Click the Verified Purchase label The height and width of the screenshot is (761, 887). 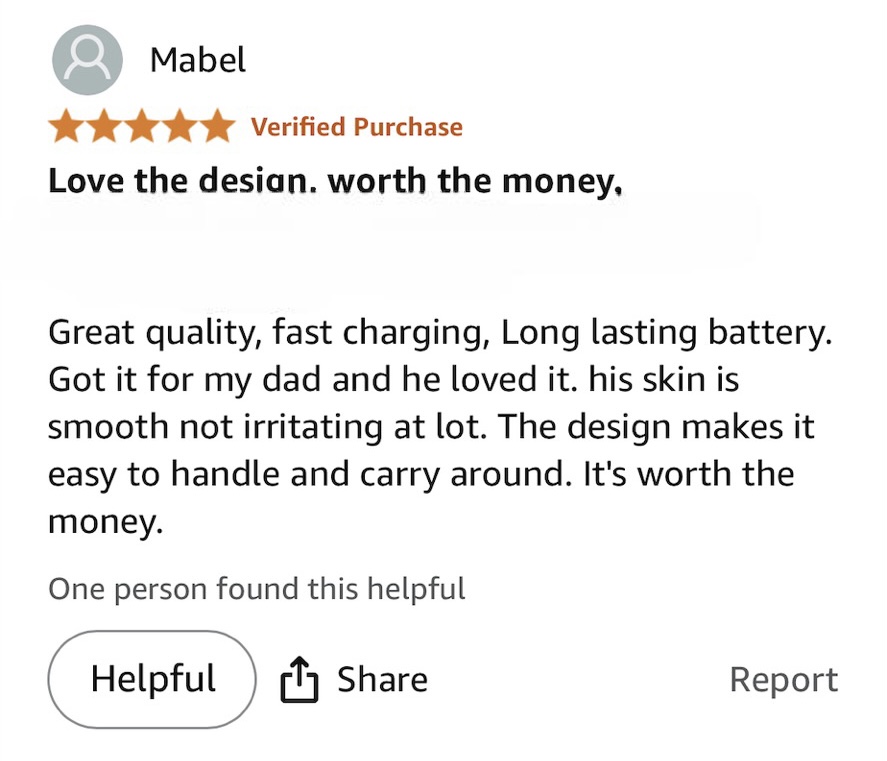point(356,127)
